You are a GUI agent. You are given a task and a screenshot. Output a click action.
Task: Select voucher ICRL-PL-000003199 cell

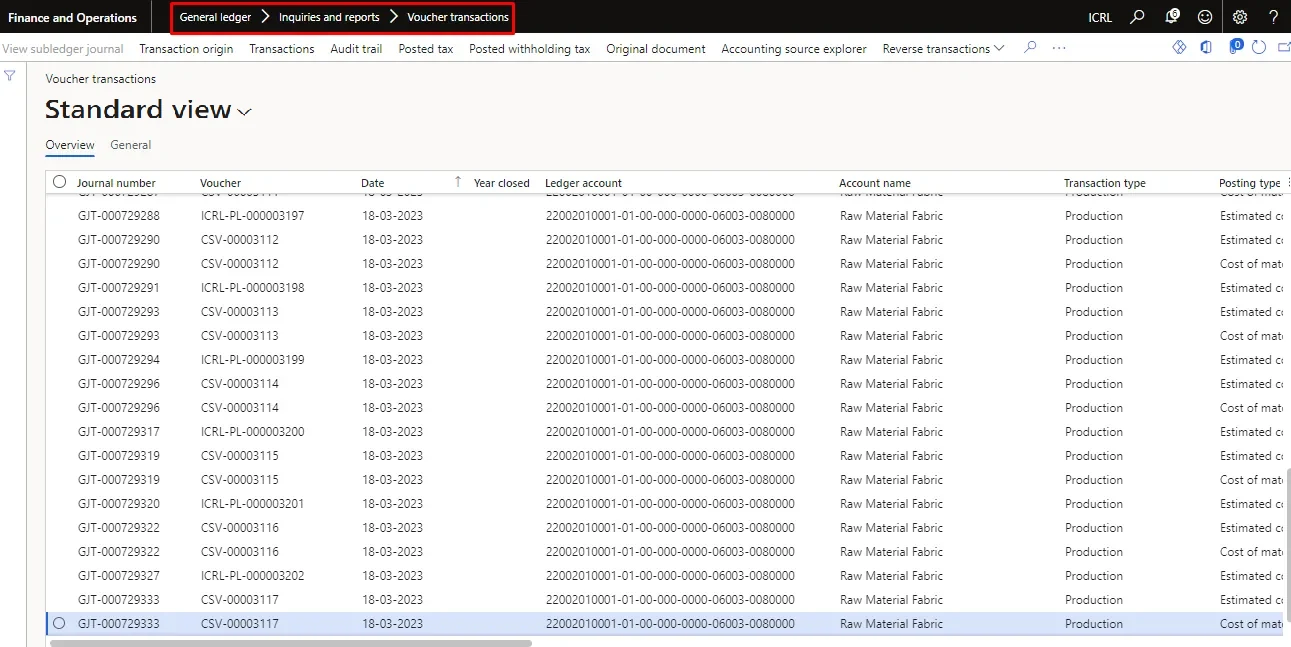coord(252,360)
